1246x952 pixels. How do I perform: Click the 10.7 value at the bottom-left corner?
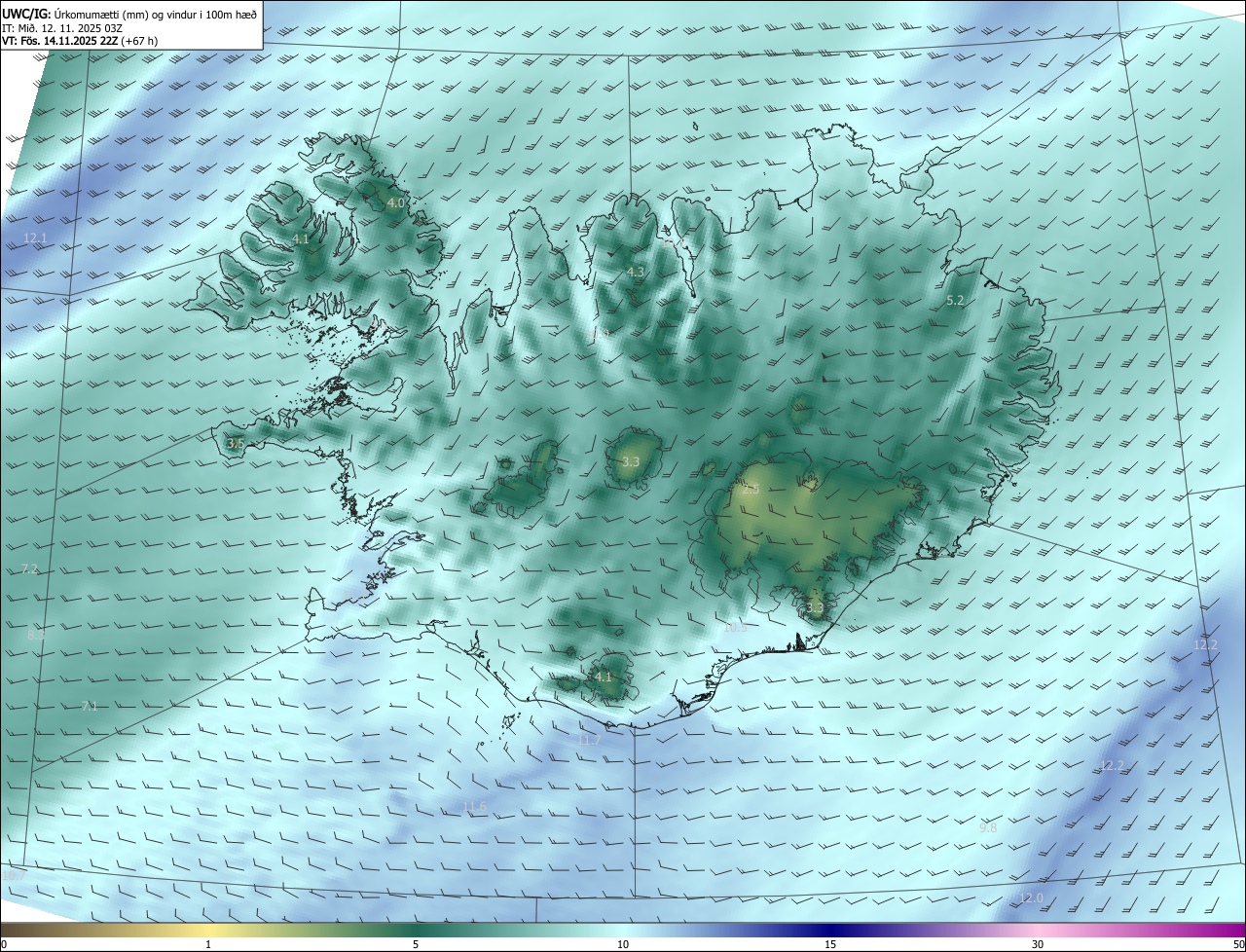pyautogui.click(x=15, y=876)
